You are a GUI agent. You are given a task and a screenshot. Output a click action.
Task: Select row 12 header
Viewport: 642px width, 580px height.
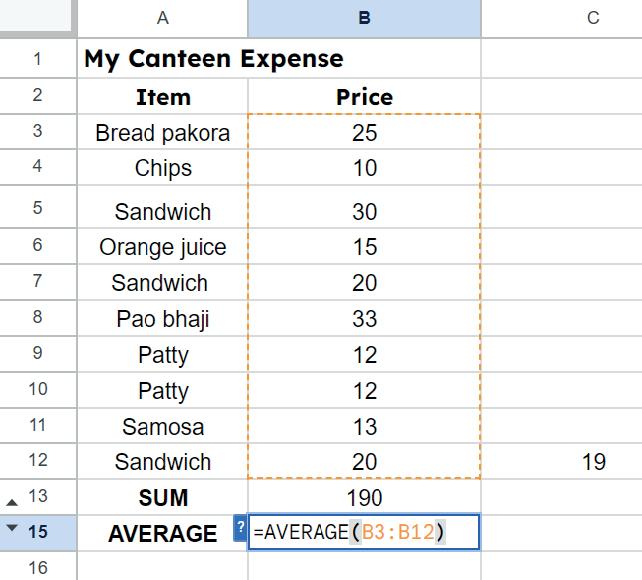38,462
